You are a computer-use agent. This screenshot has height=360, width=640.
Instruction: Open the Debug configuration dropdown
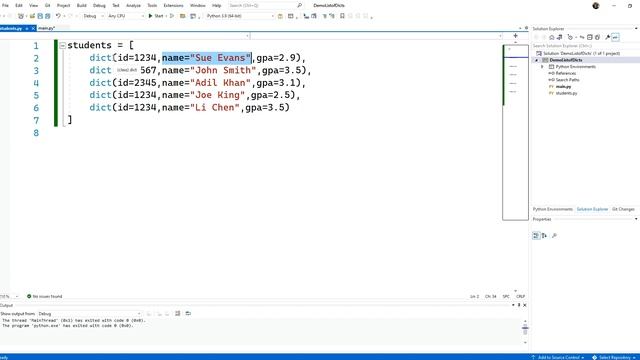tap(93, 16)
